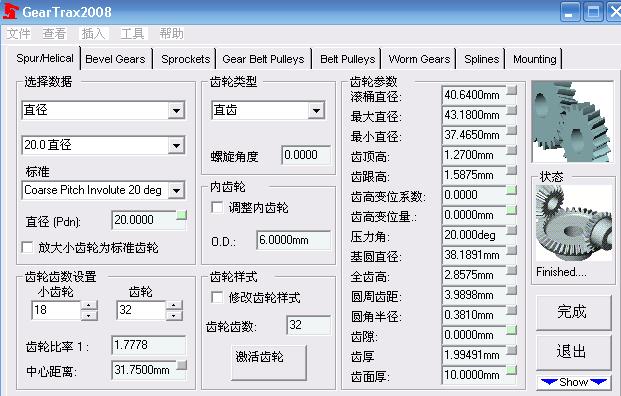Switch to the Worm Gears tab
The height and width of the screenshot is (396, 621).
click(419, 59)
